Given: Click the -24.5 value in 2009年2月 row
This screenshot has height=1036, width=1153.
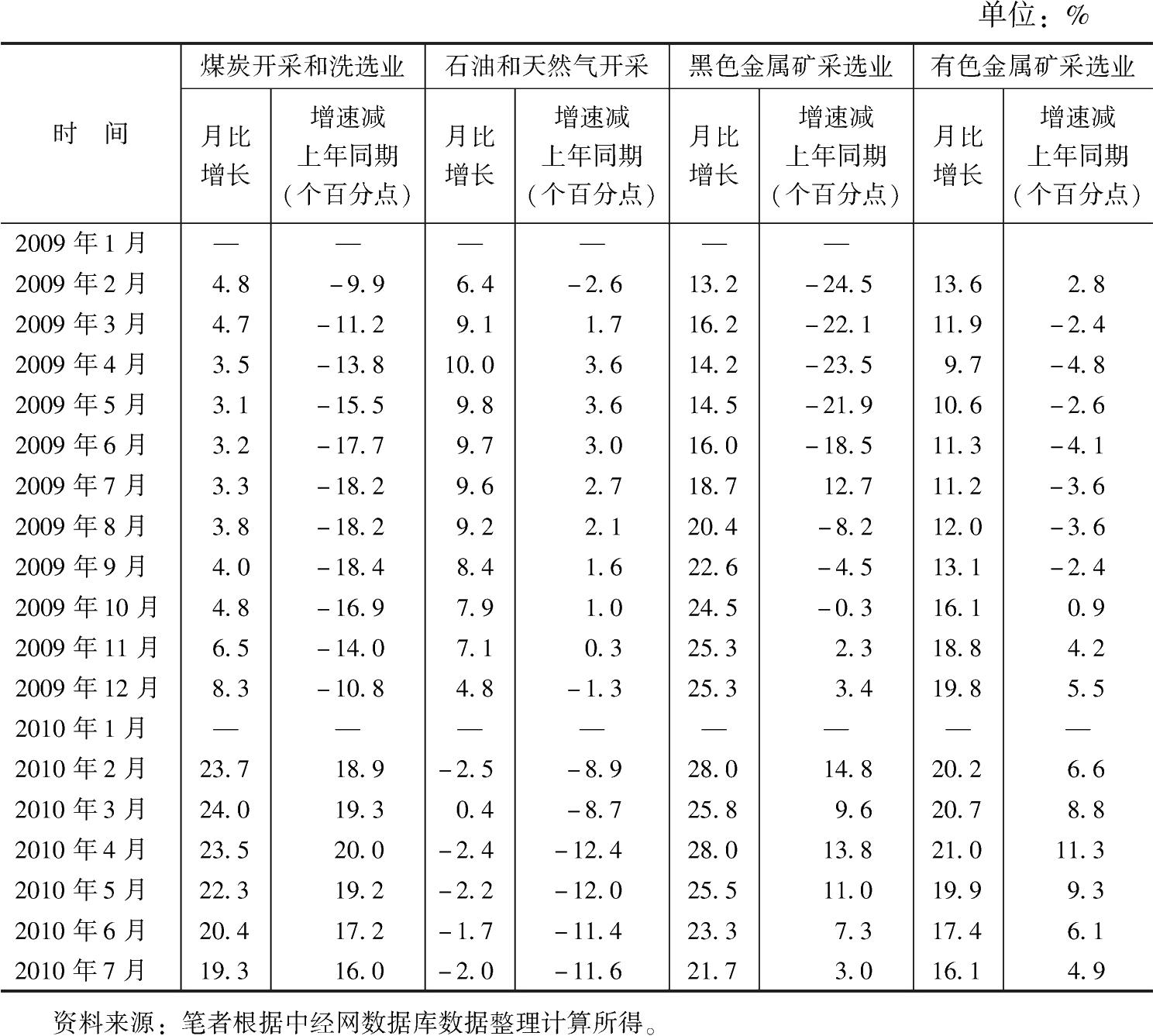Looking at the screenshot, I should point(838,284).
